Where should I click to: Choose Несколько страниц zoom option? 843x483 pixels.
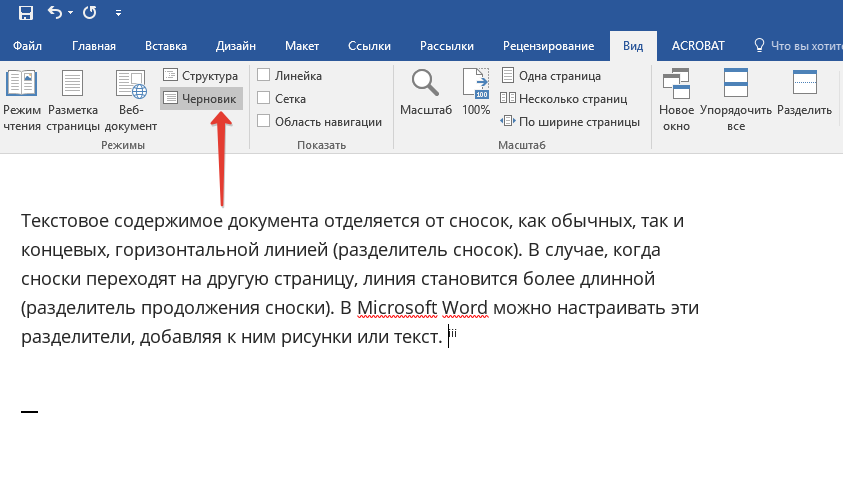[x=563, y=99]
